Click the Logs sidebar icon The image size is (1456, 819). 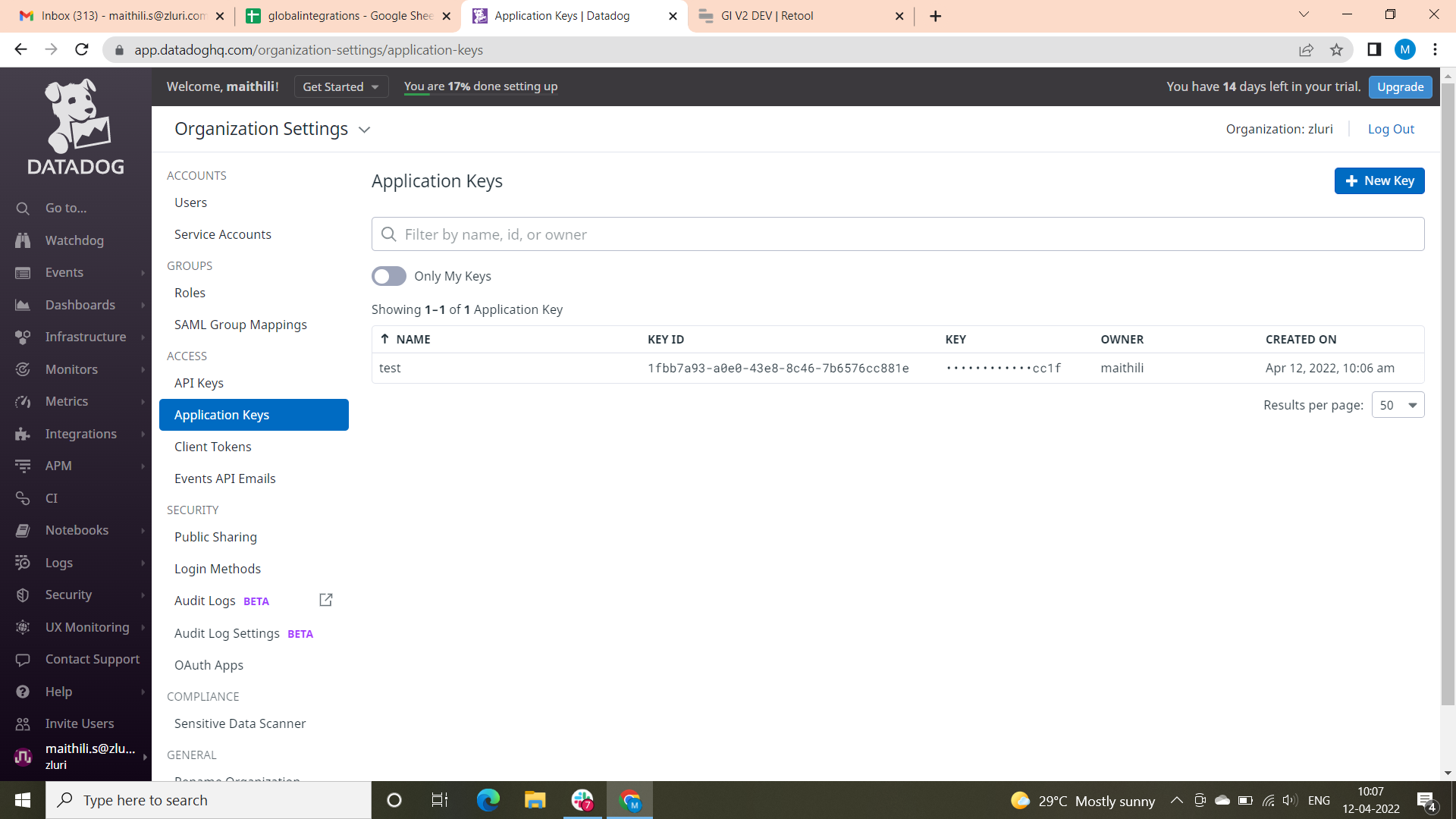23,563
